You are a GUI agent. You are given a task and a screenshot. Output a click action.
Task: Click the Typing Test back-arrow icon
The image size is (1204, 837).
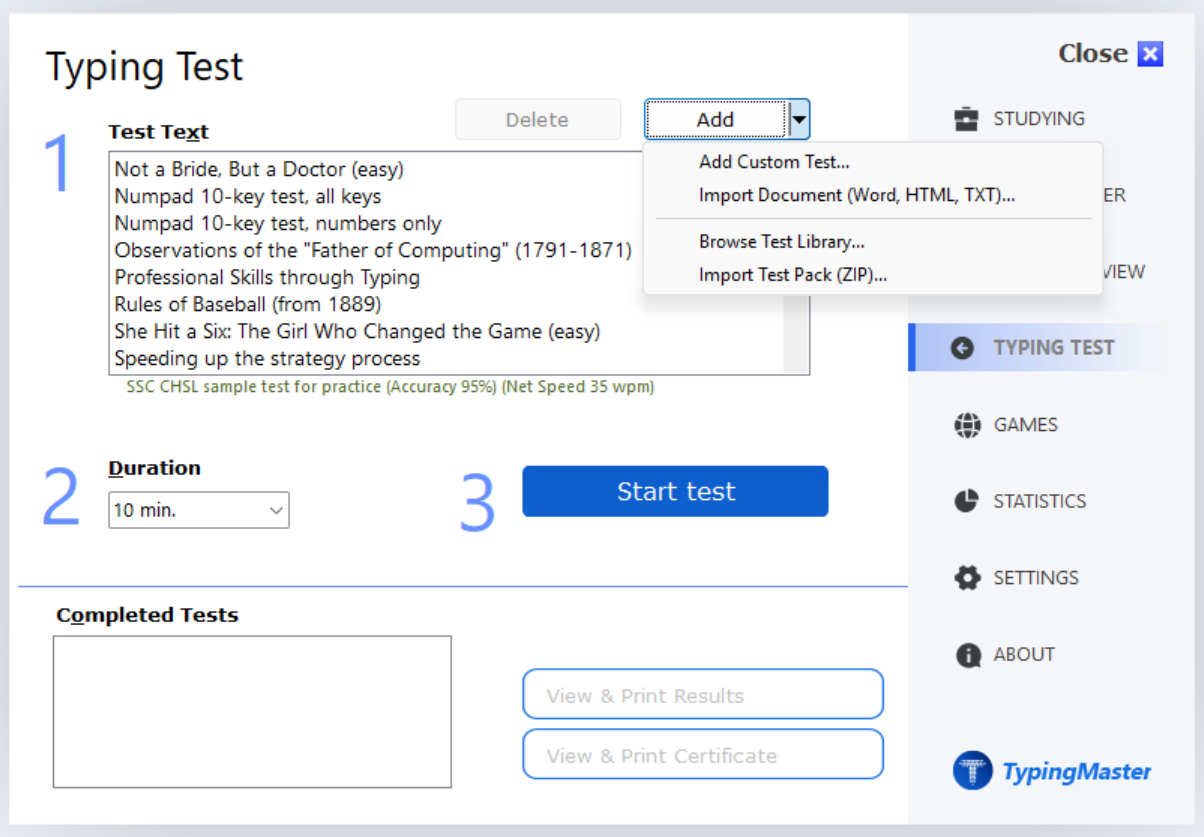pos(962,348)
